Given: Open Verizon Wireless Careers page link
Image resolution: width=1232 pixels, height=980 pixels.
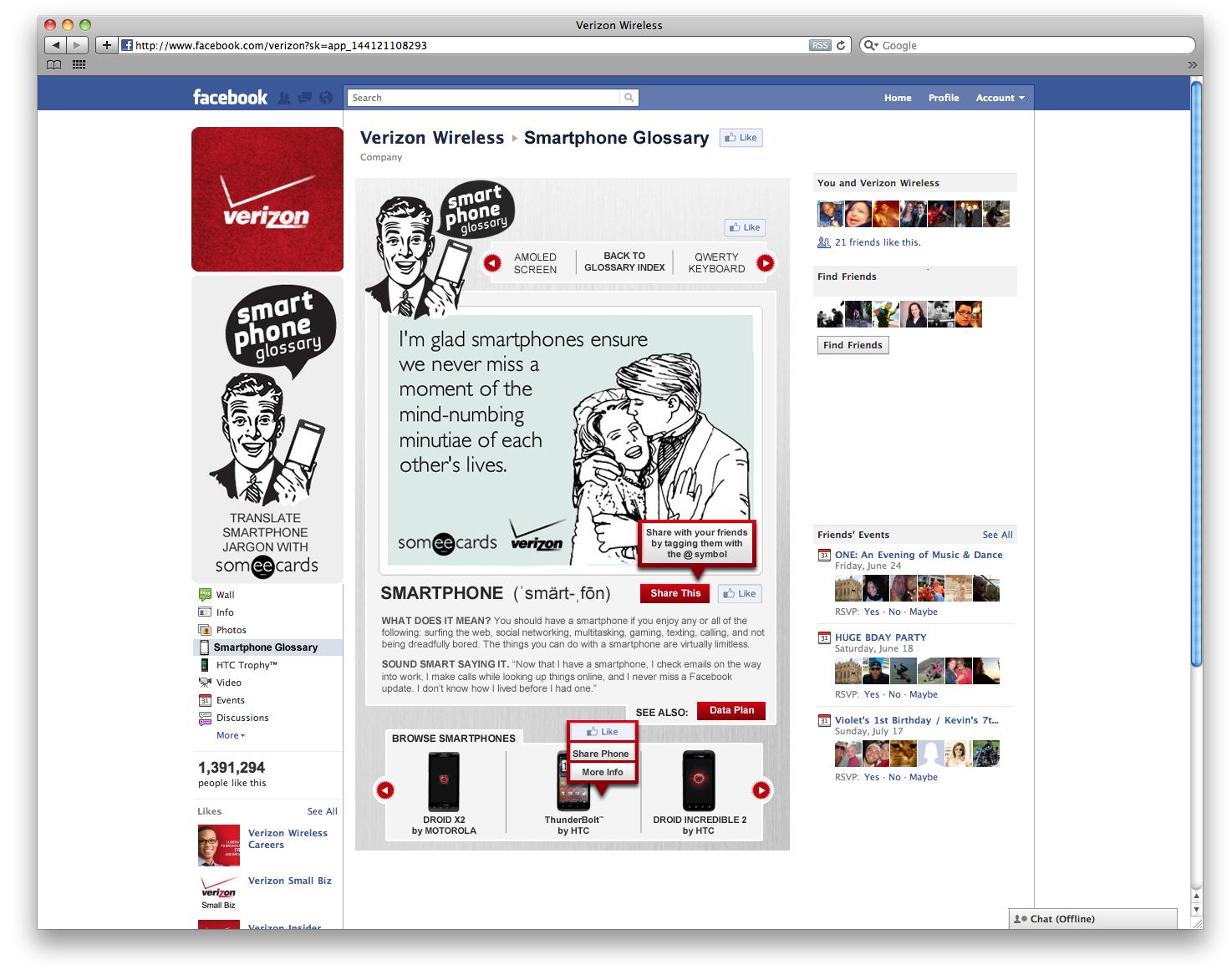Looking at the screenshot, I should [288, 839].
